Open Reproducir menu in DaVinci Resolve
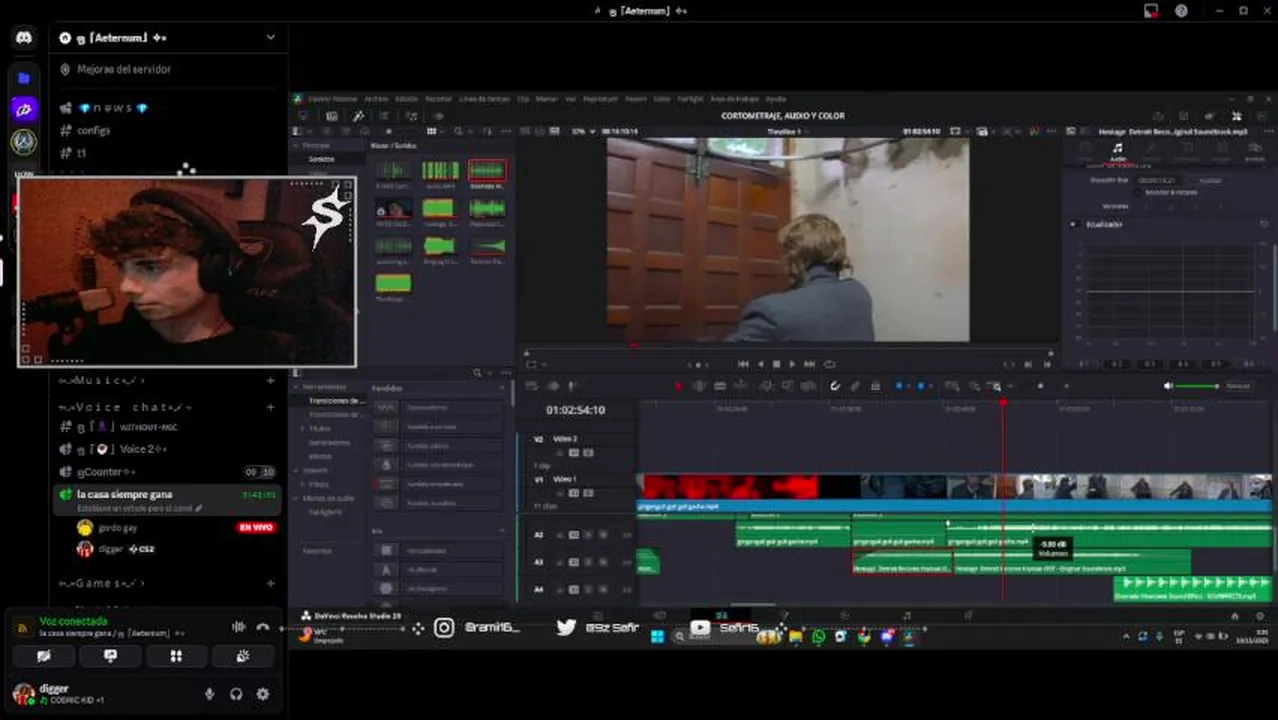 (600, 99)
